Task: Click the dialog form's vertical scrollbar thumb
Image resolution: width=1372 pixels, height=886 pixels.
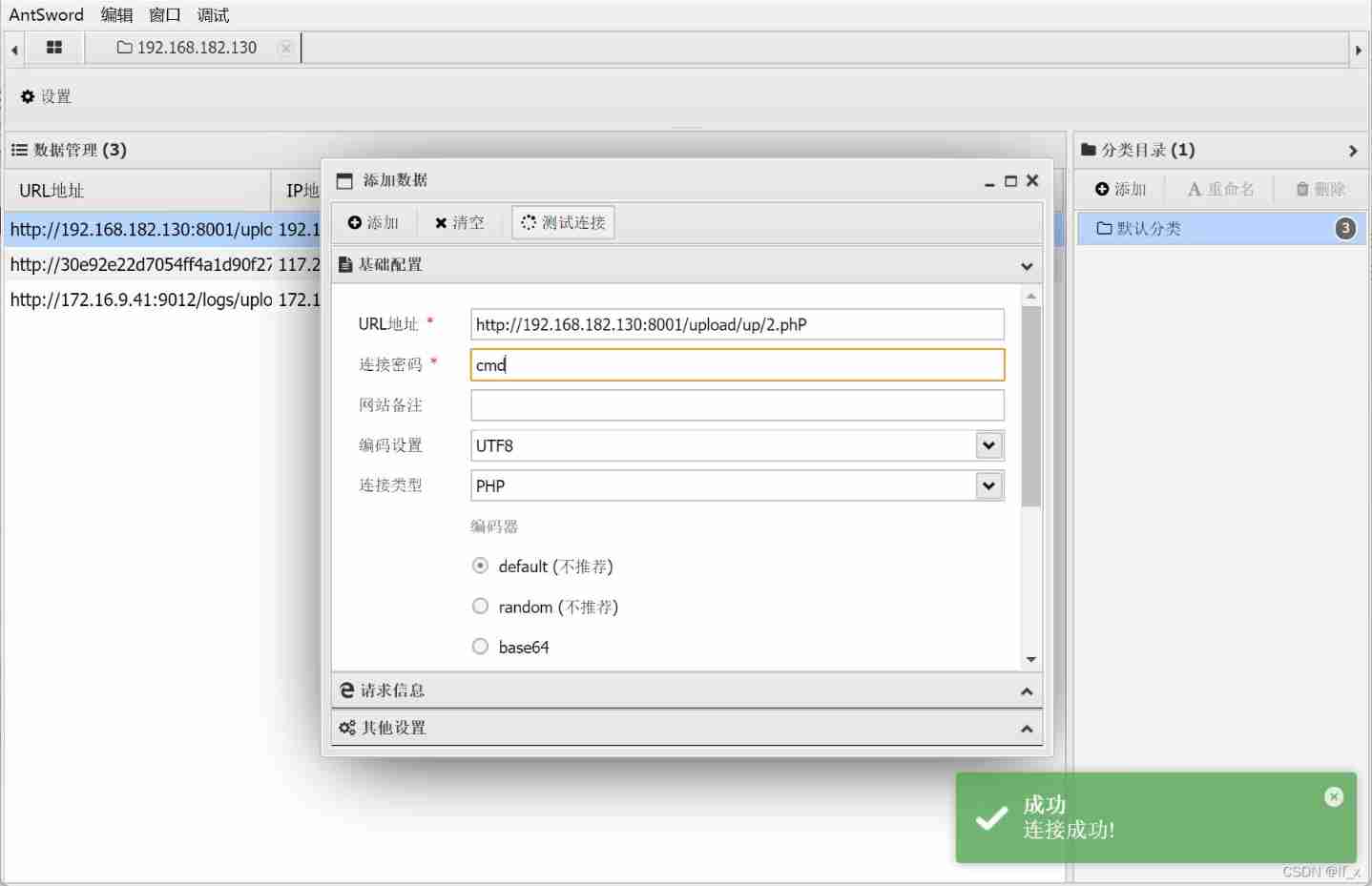Action: 1030,406
